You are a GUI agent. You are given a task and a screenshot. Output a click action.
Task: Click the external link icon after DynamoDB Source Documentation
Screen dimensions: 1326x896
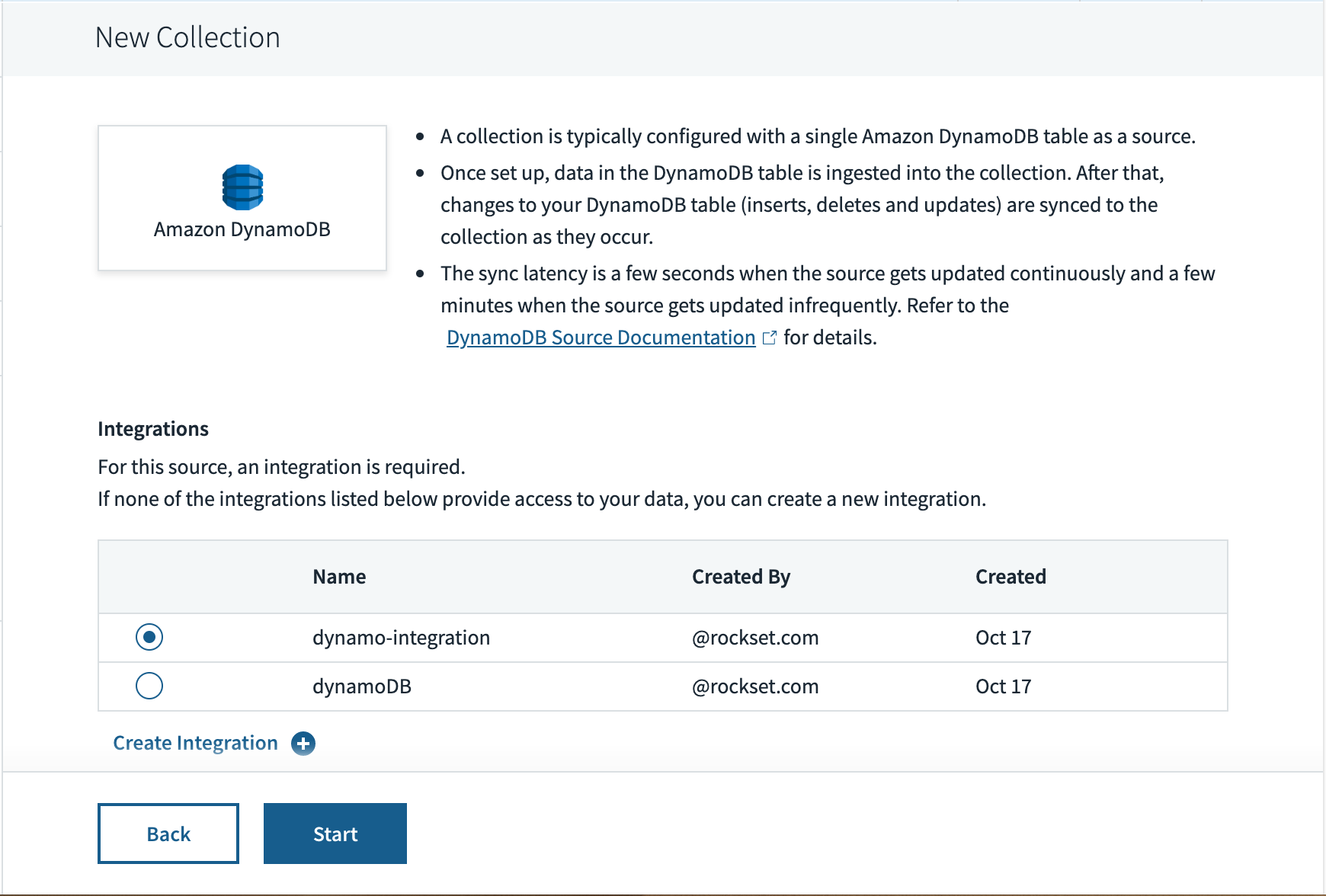click(770, 338)
